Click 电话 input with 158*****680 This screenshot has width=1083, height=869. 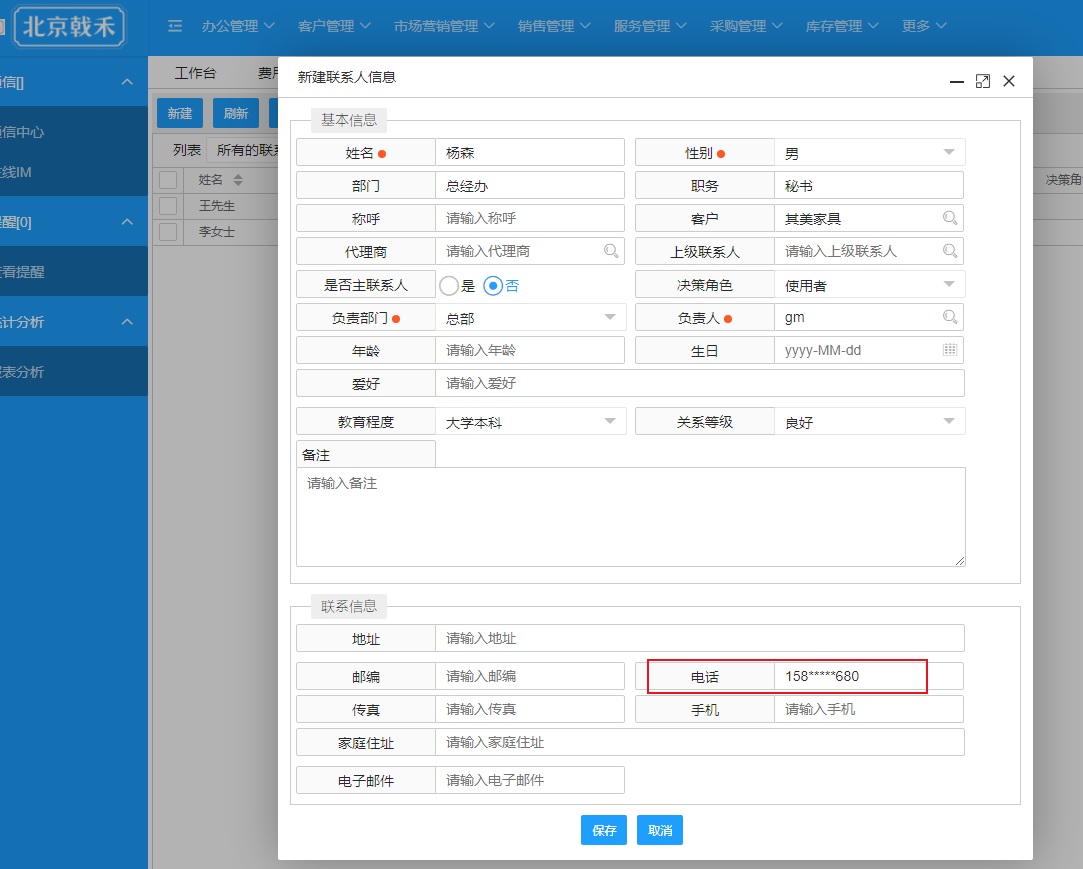pyautogui.click(x=869, y=676)
